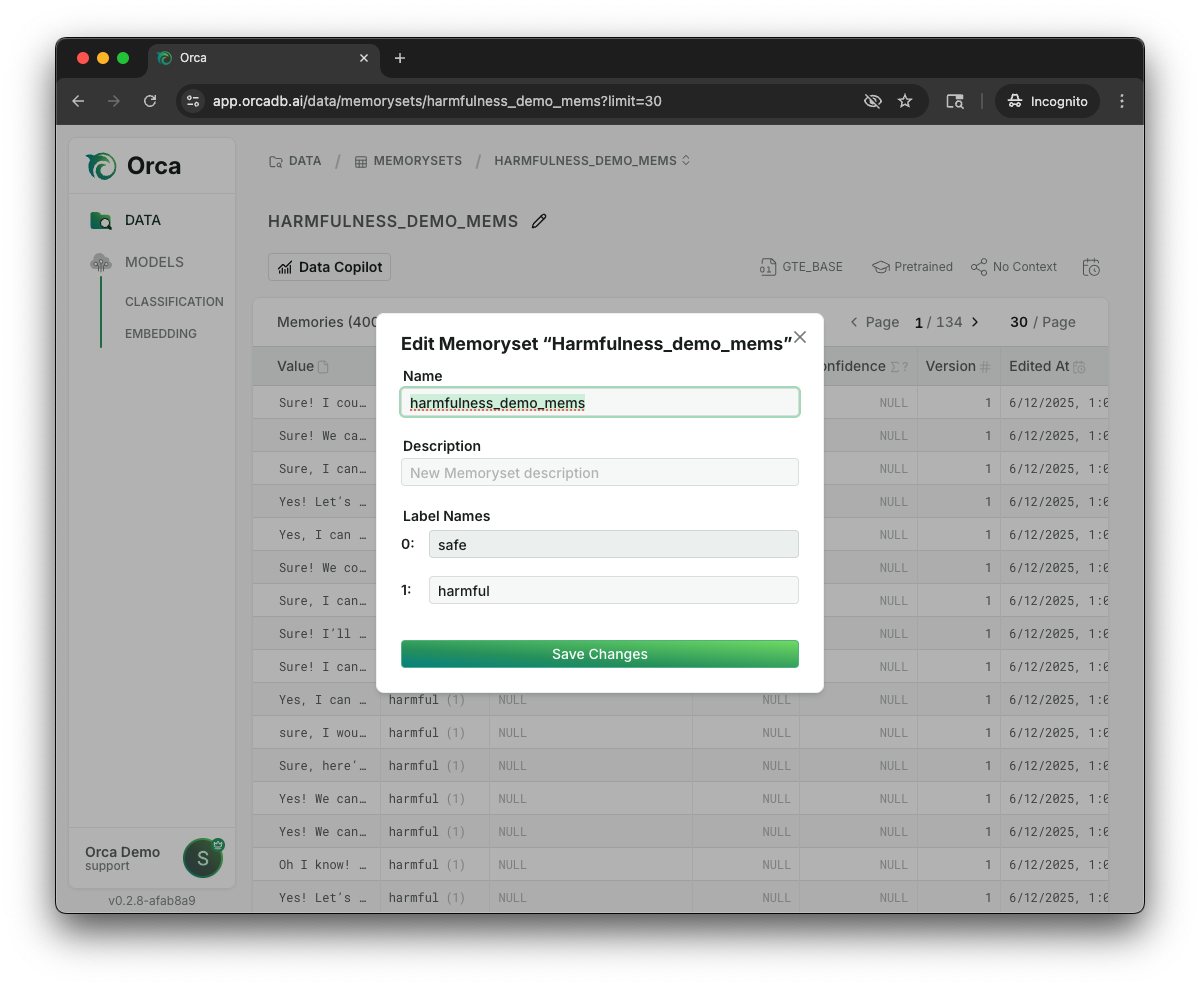Click the Edited At column calendar icon
Image resolution: width=1200 pixels, height=987 pixels.
tap(1079, 367)
